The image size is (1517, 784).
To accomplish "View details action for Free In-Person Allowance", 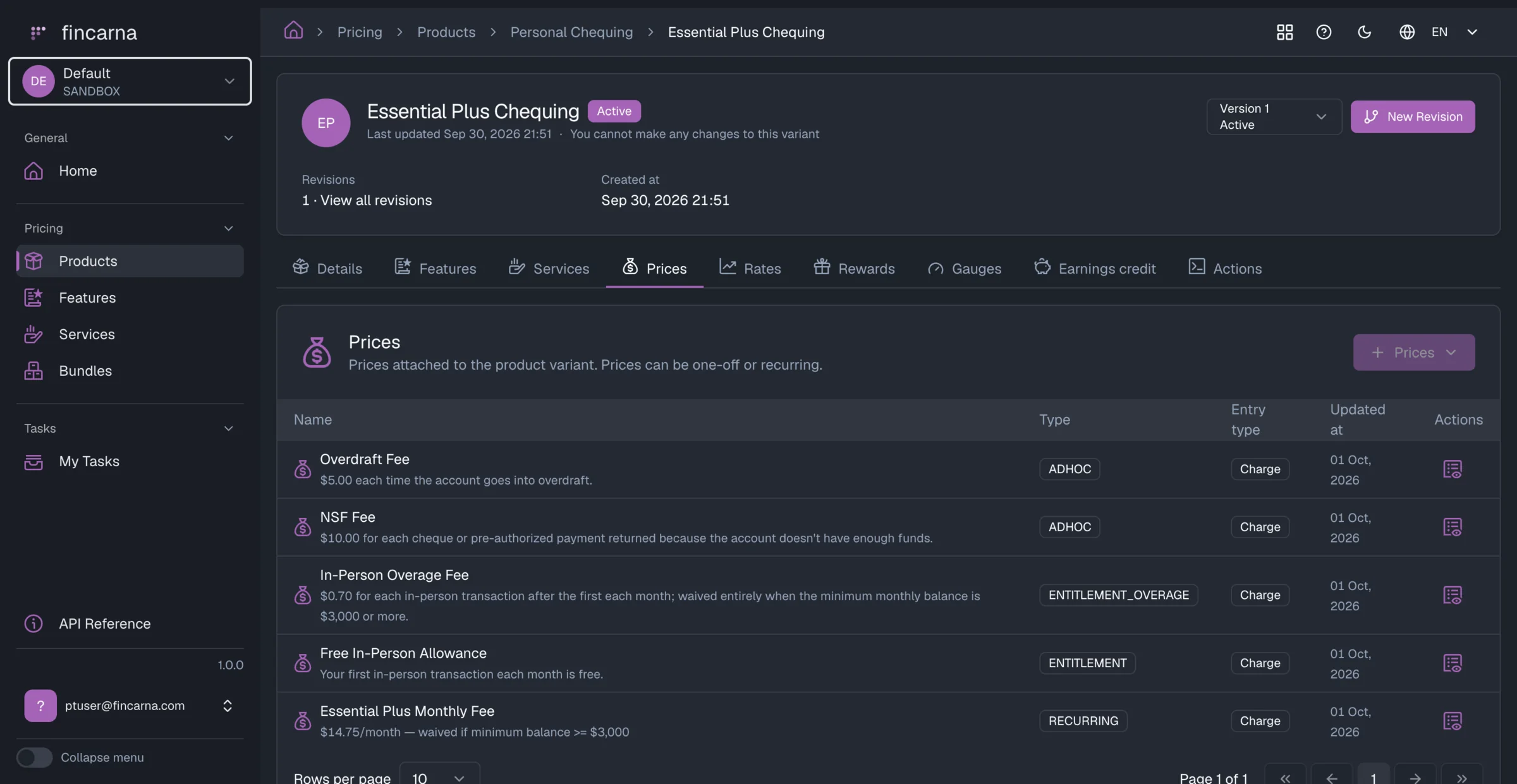I will click(x=1452, y=663).
